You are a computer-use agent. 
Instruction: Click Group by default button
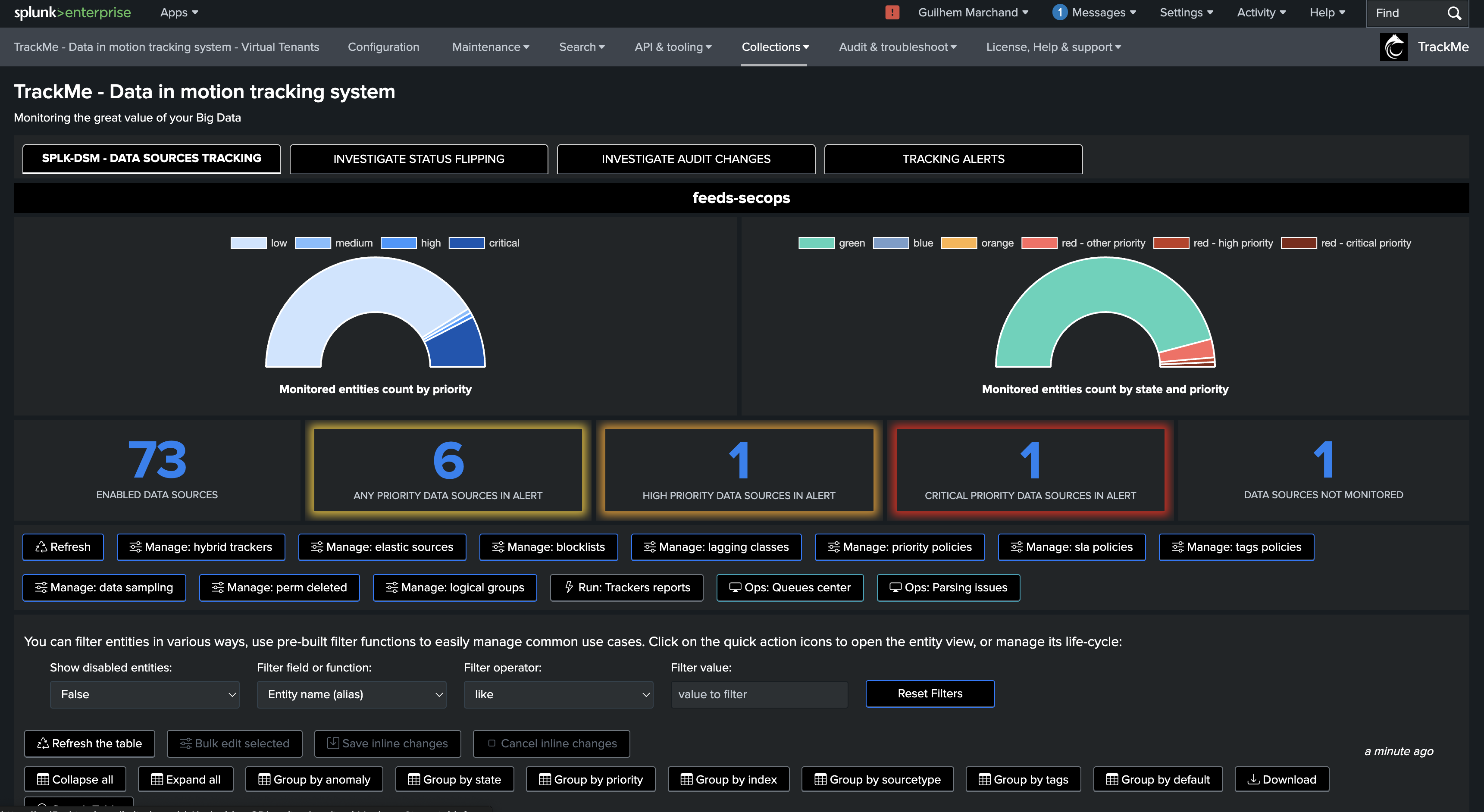click(1158, 779)
